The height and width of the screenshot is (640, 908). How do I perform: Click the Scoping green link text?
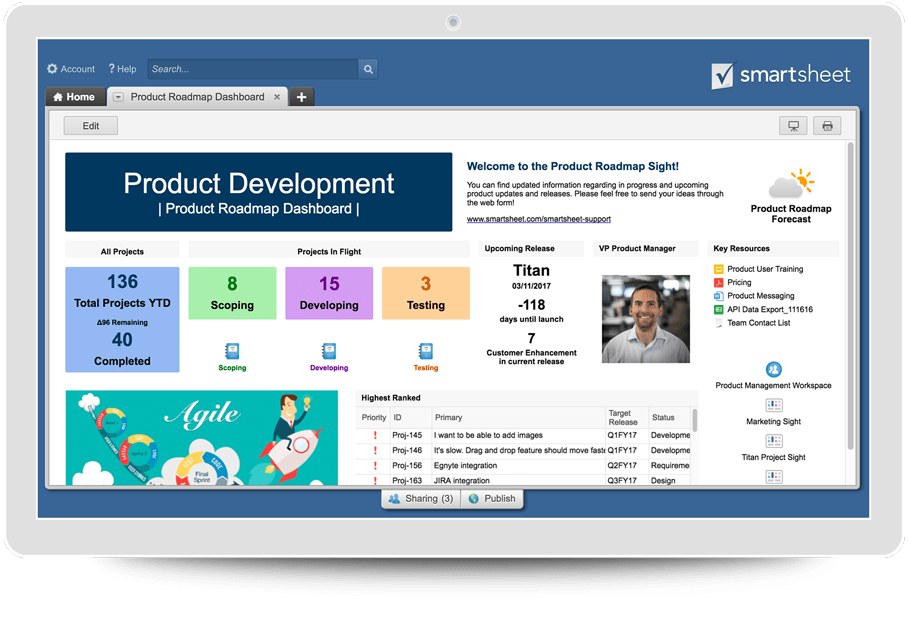[232, 368]
